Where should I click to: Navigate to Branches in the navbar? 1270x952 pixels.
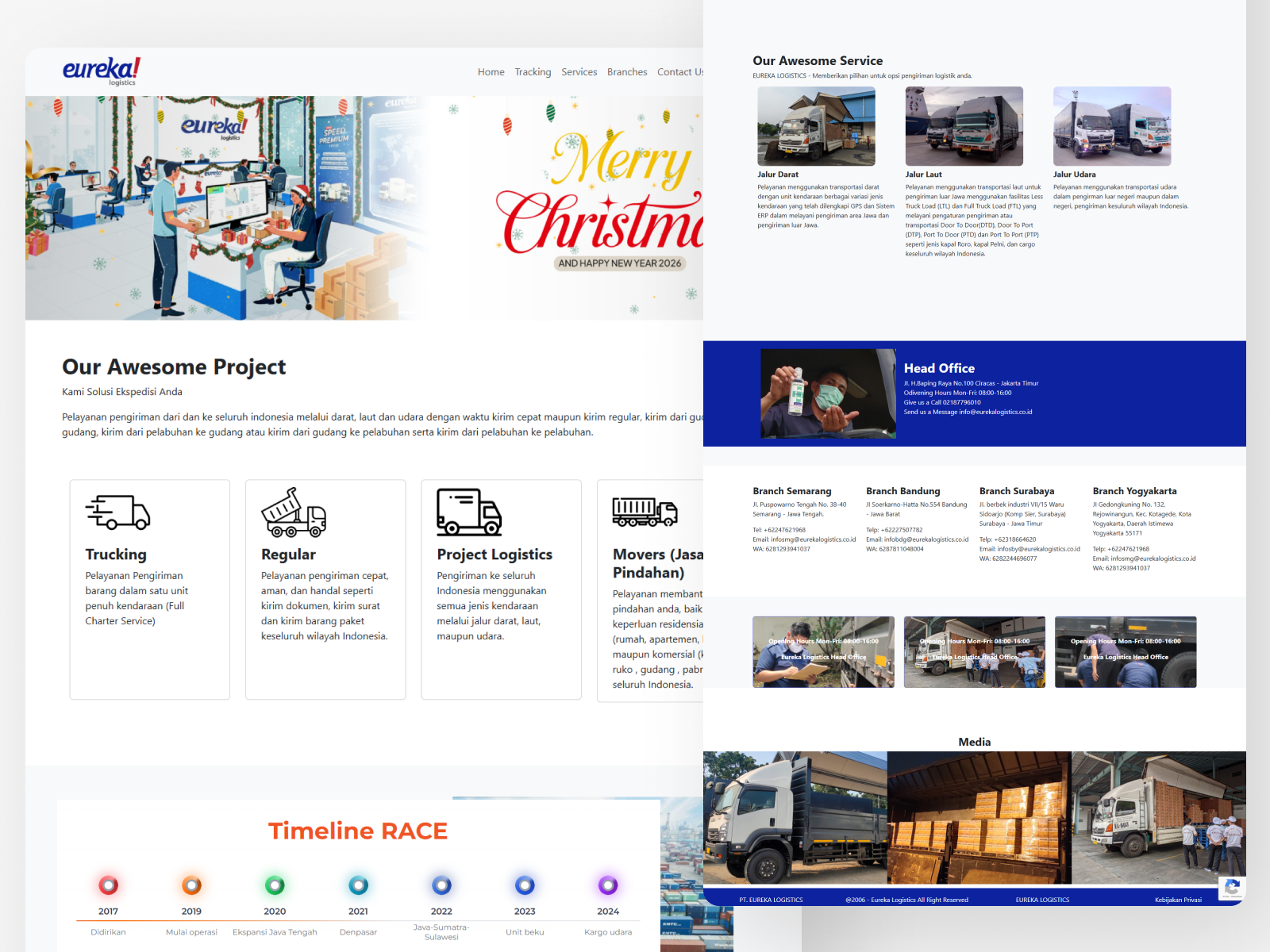click(627, 72)
